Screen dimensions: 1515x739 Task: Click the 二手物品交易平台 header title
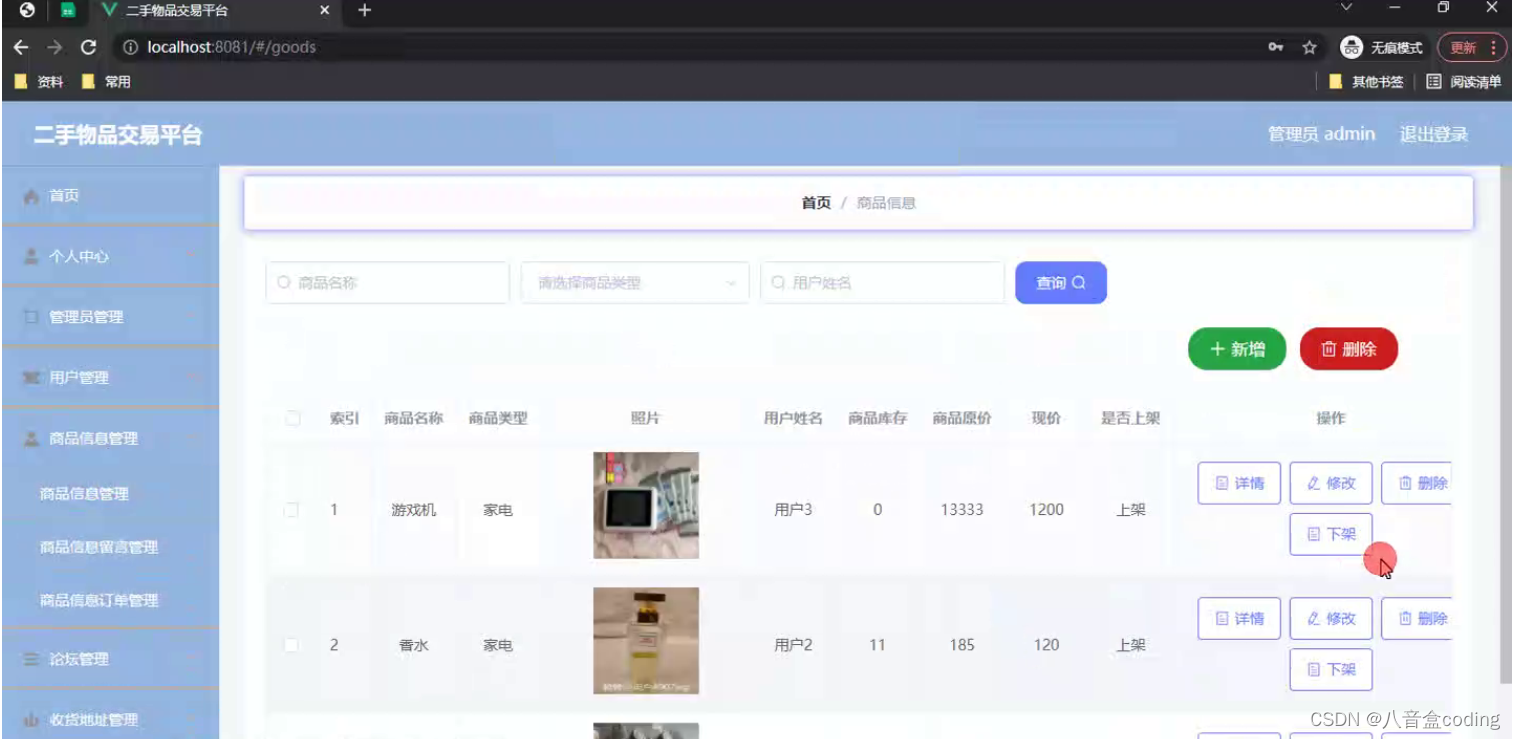pos(118,135)
